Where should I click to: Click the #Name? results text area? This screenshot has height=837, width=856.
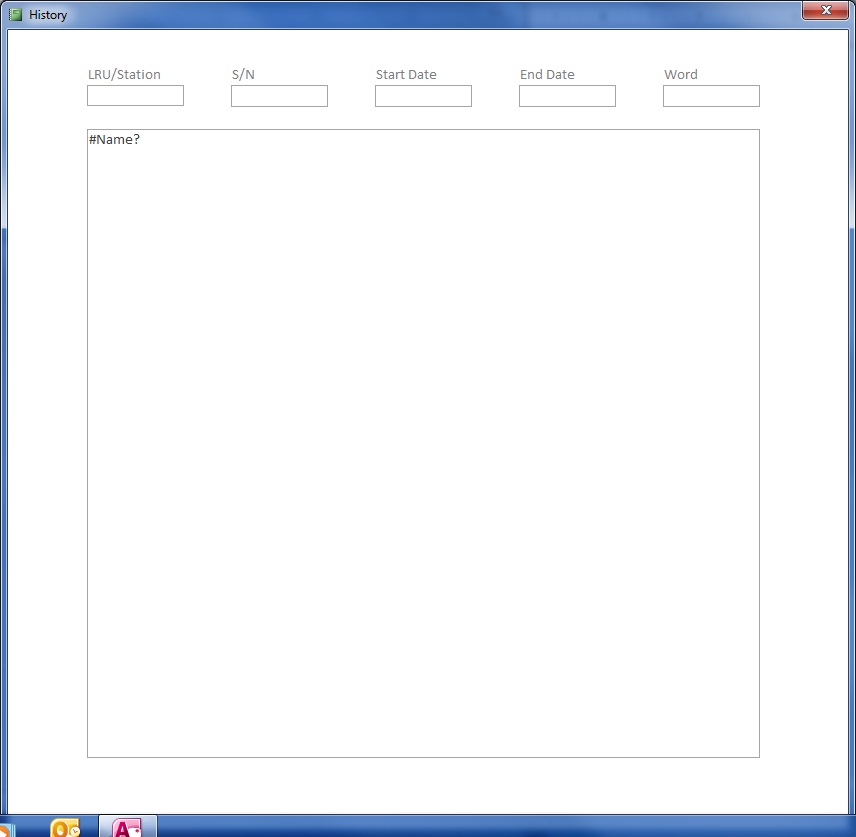tap(423, 443)
